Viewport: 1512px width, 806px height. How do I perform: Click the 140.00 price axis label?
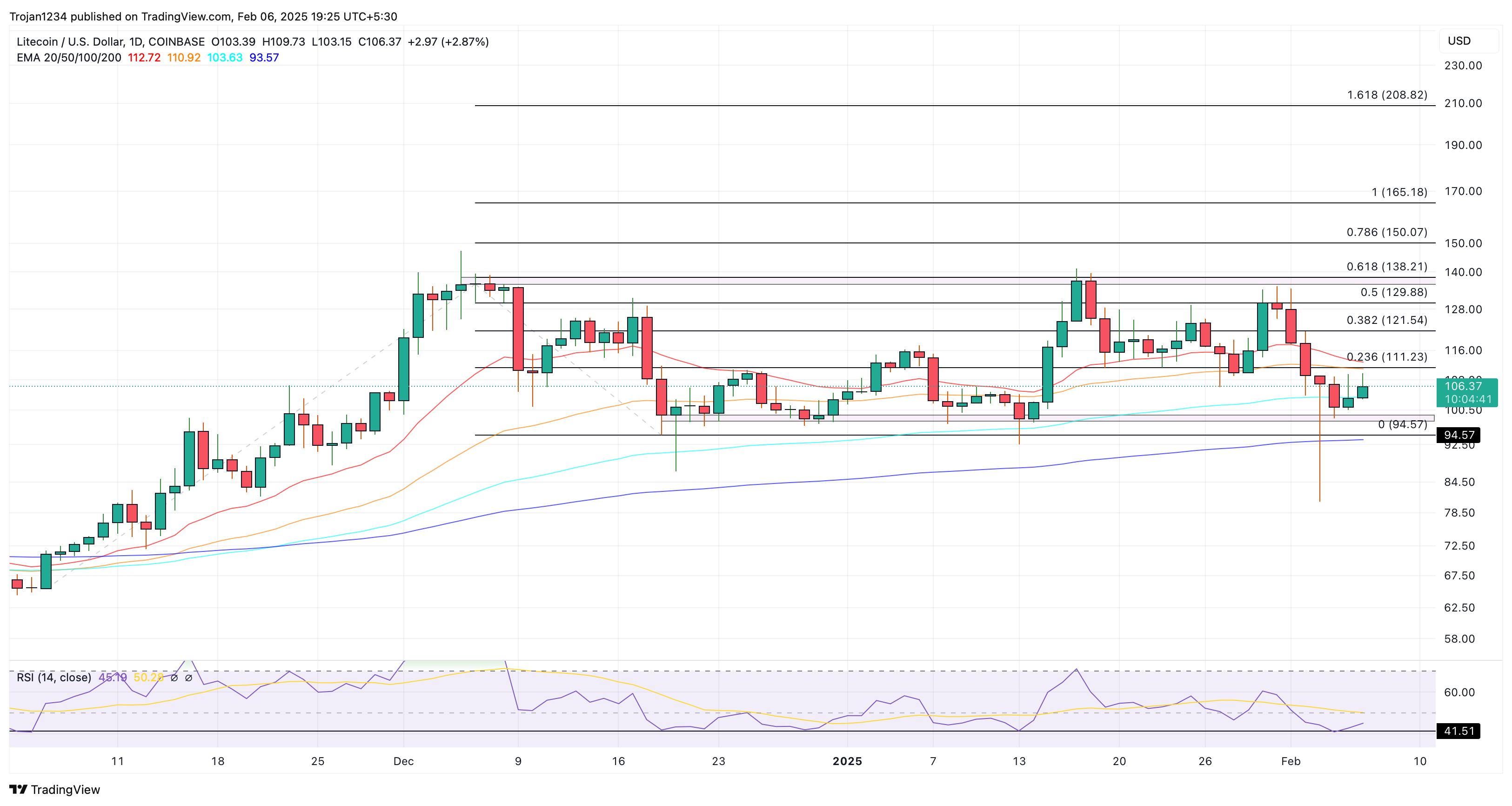1463,272
